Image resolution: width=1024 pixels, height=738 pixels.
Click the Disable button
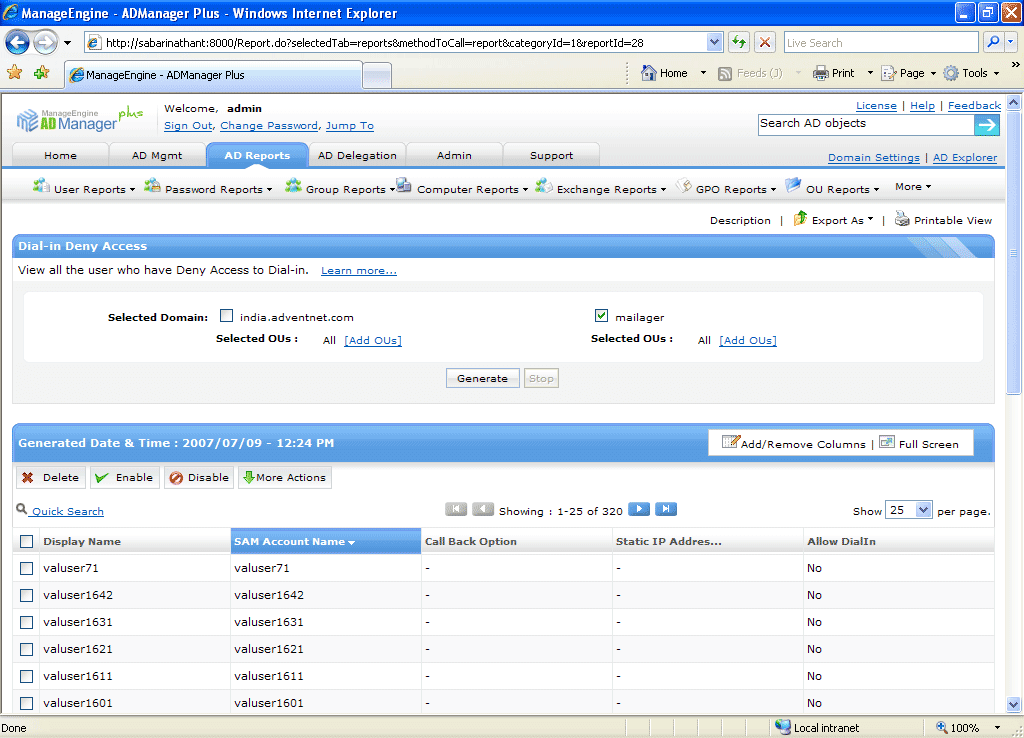pos(199,477)
